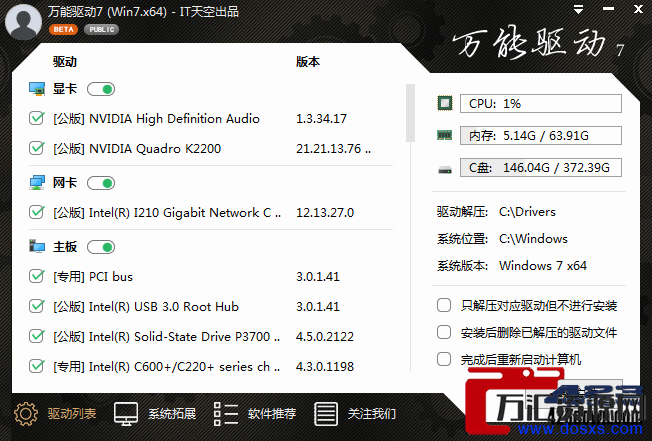The width and height of the screenshot is (652, 441).
Task: Switch to the 关注我们 tab
Action: pos(372,414)
